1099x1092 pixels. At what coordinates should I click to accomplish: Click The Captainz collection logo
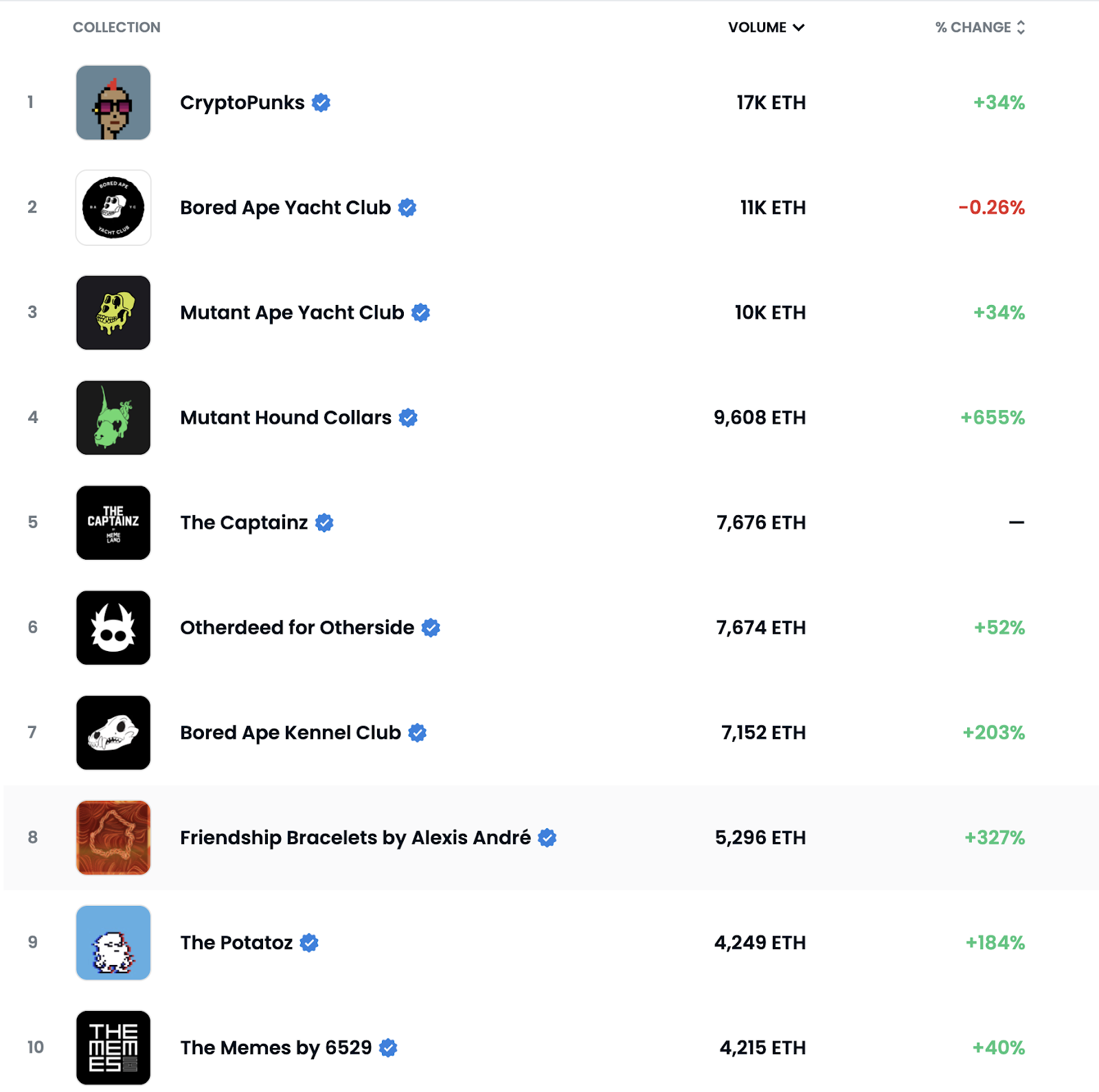point(113,523)
